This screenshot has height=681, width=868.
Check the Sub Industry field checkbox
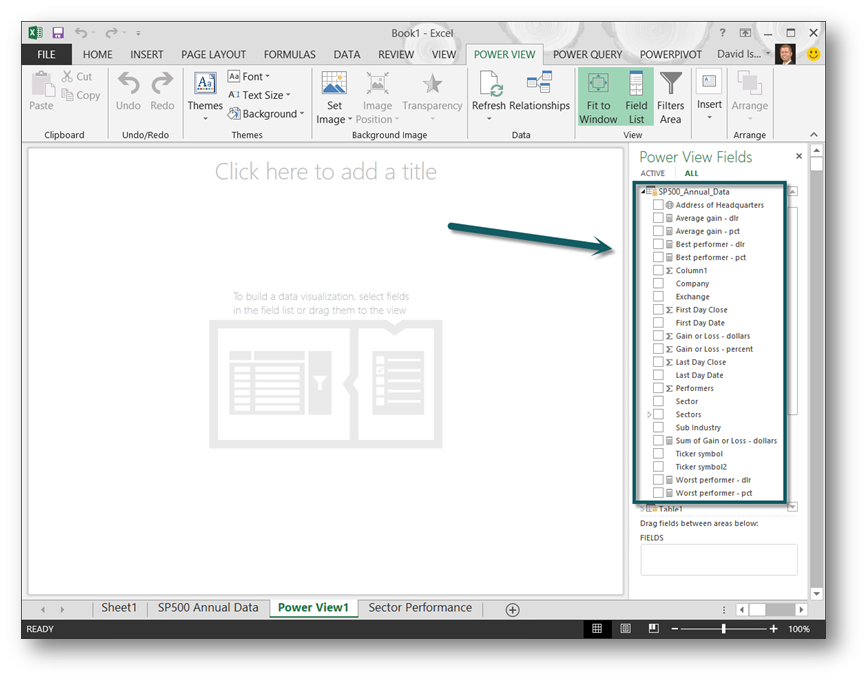(x=658, y=427)
